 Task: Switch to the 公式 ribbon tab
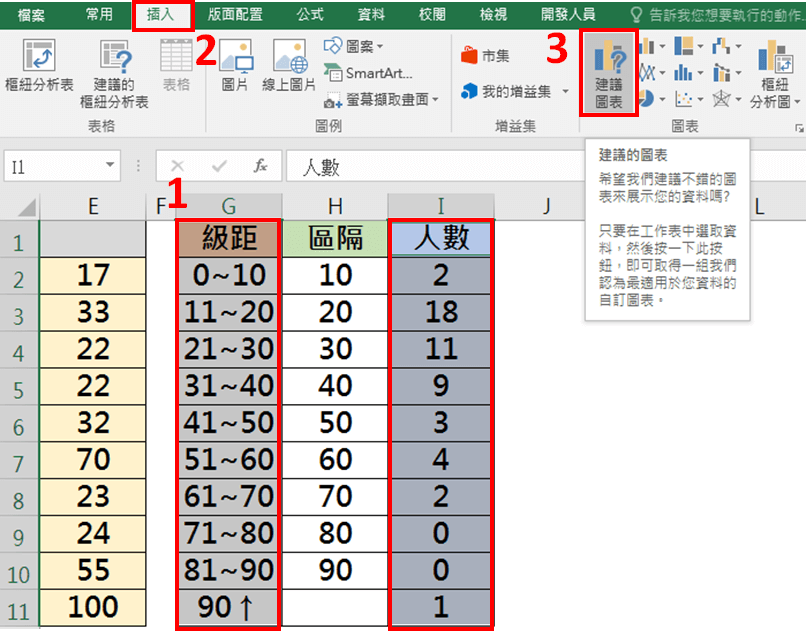coord(310,14)
